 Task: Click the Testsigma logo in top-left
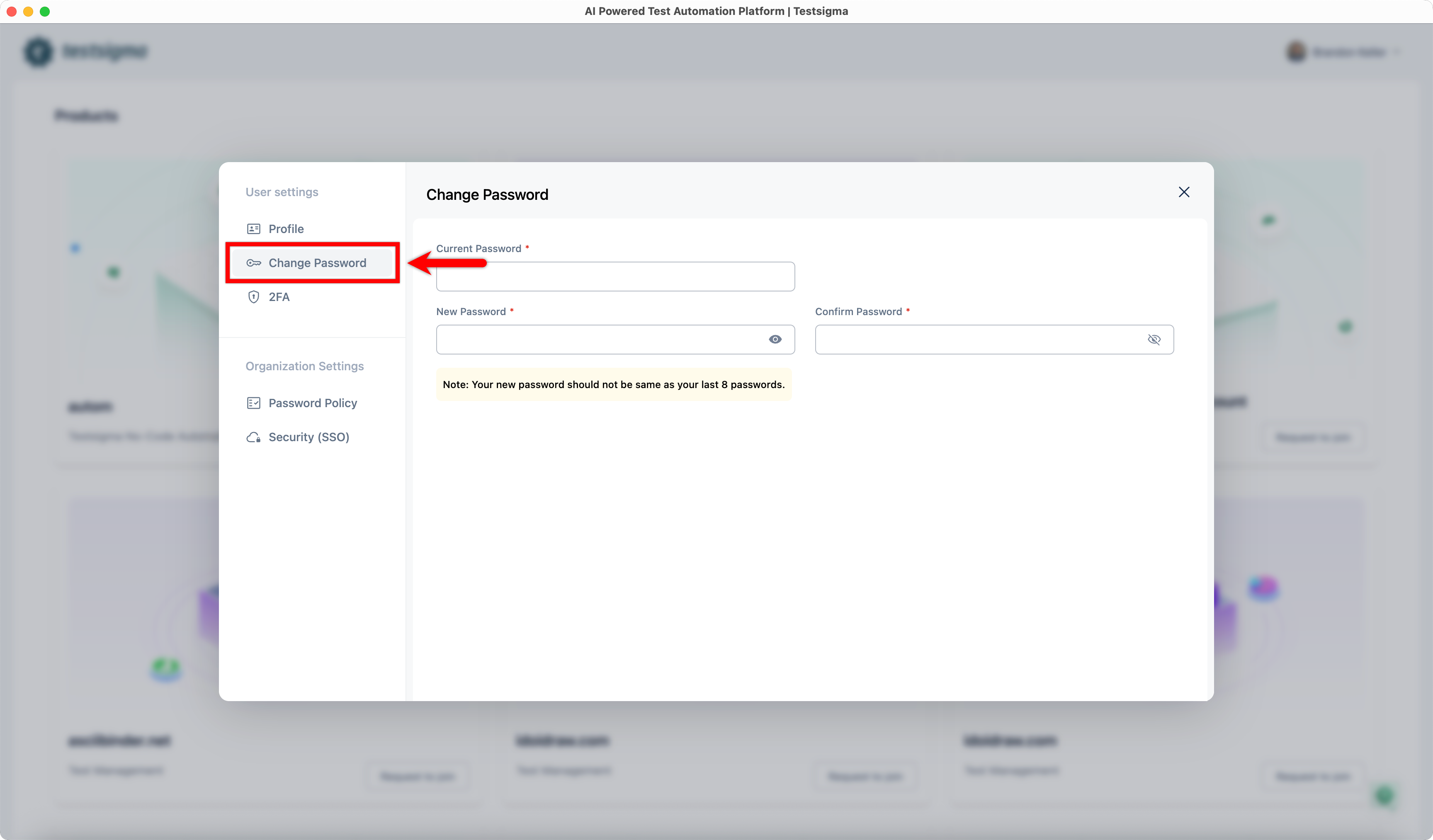[x=85, y=51]
